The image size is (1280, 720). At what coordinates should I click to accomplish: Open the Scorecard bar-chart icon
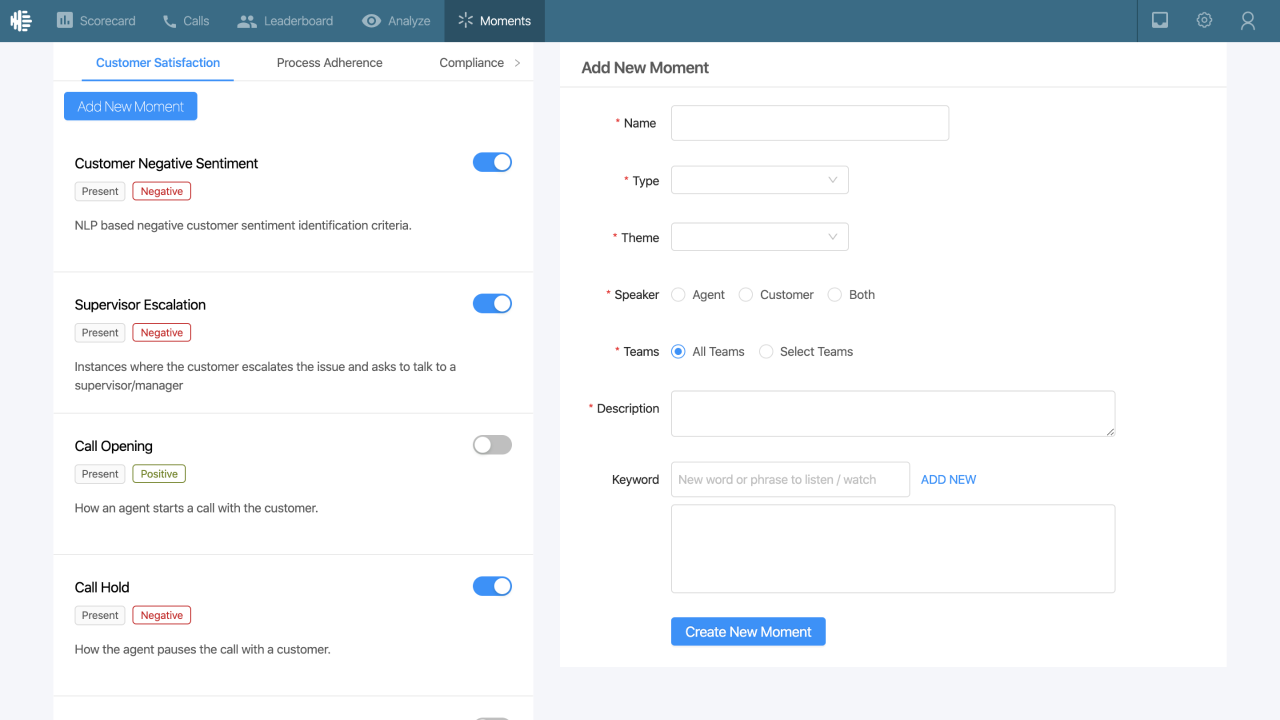[65, 20]
